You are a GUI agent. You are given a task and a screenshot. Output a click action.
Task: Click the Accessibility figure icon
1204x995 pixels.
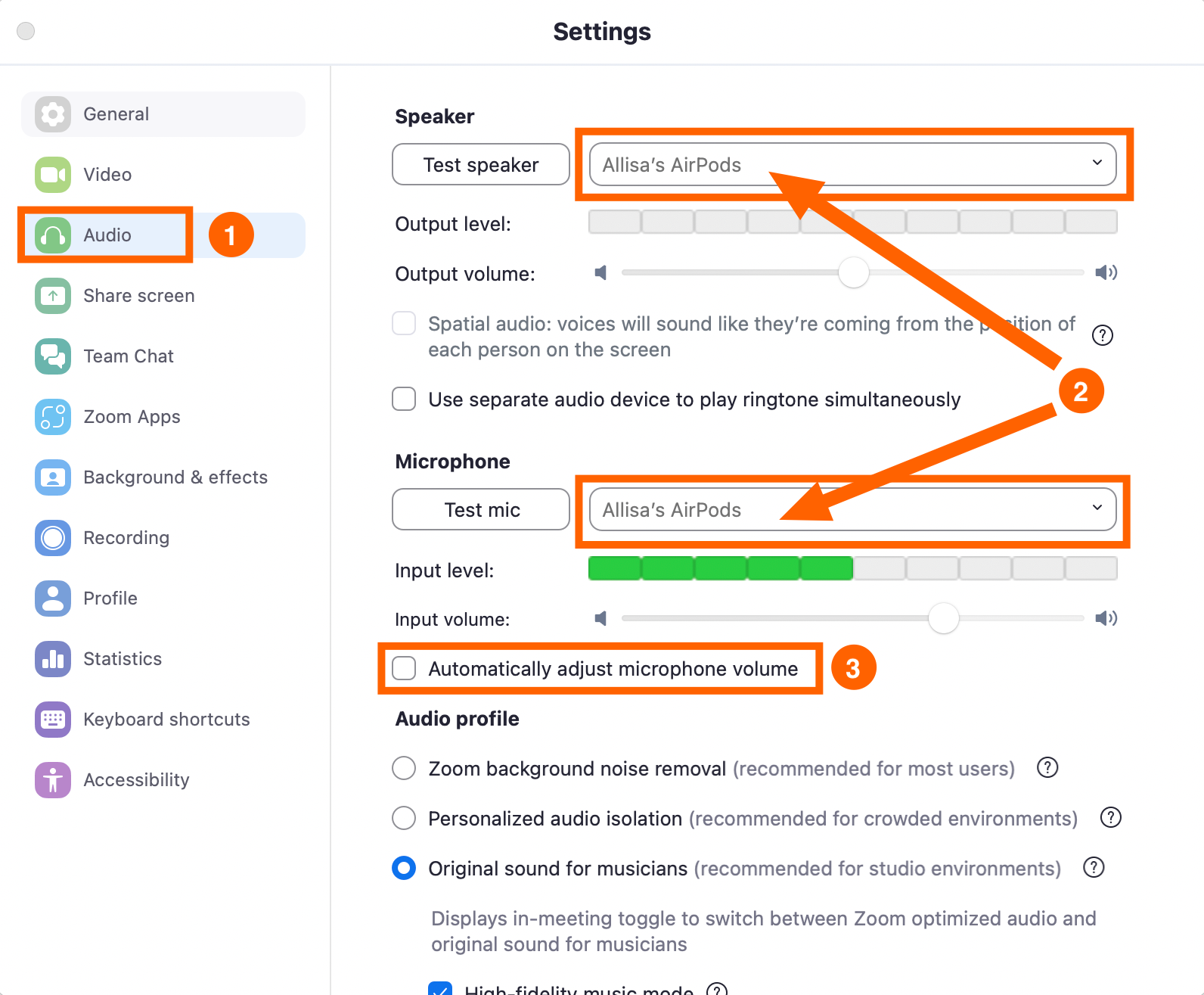[53, 780]
